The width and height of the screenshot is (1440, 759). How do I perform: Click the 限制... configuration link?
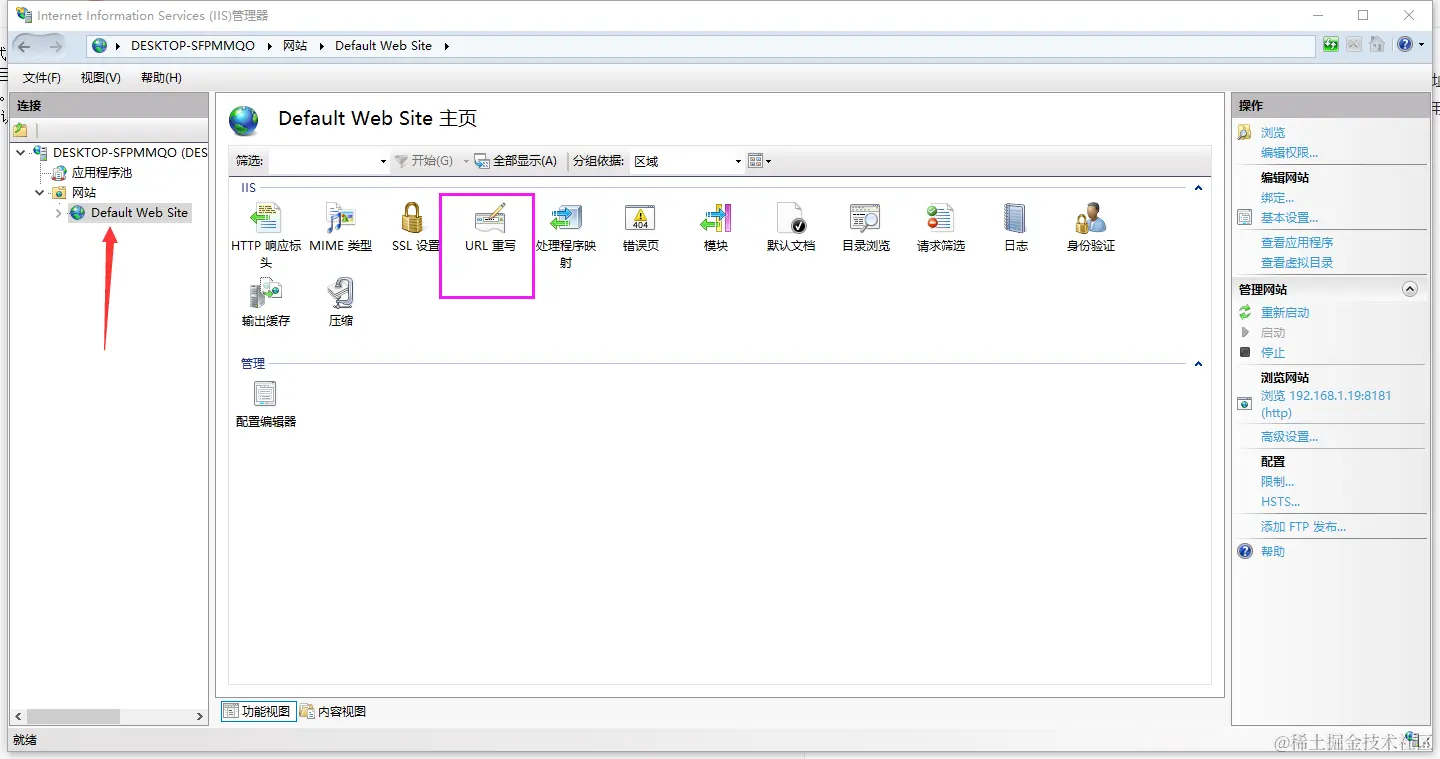(1277, 482)
